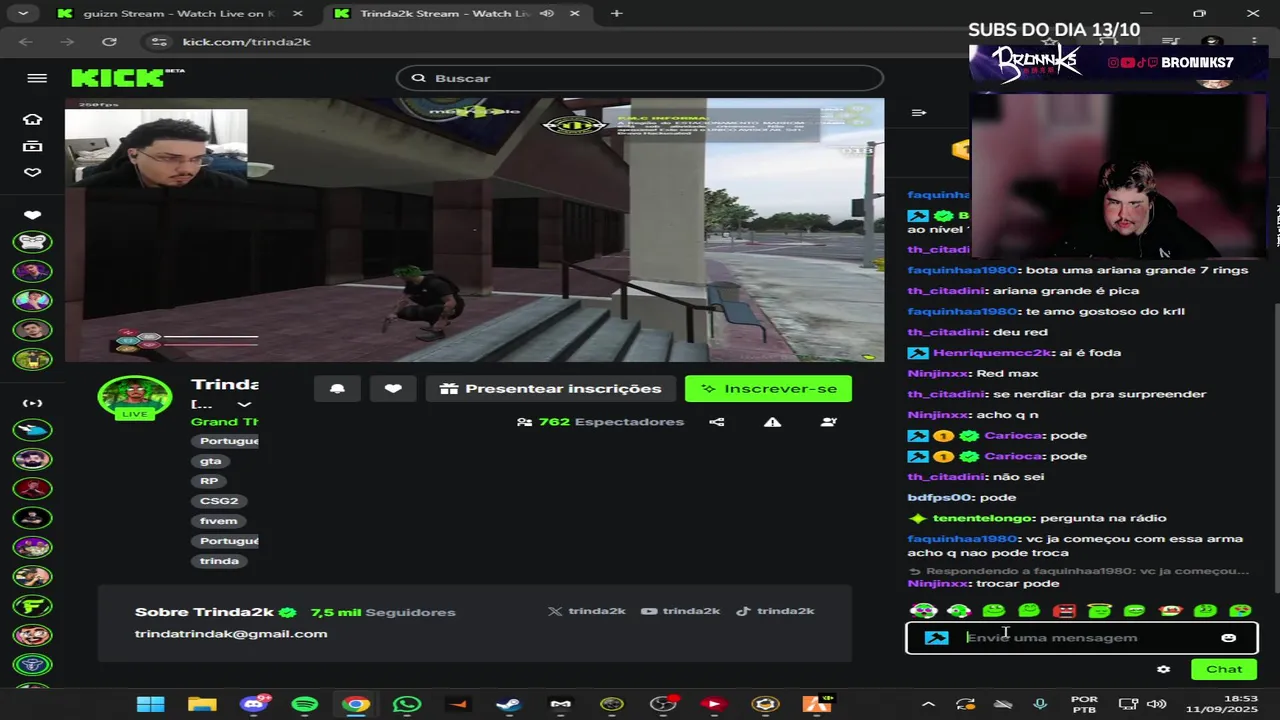The width and height of the screenshot is (1280, 720).
Task: Open the volume control in system tray
Action: [x=1157, y=704]
